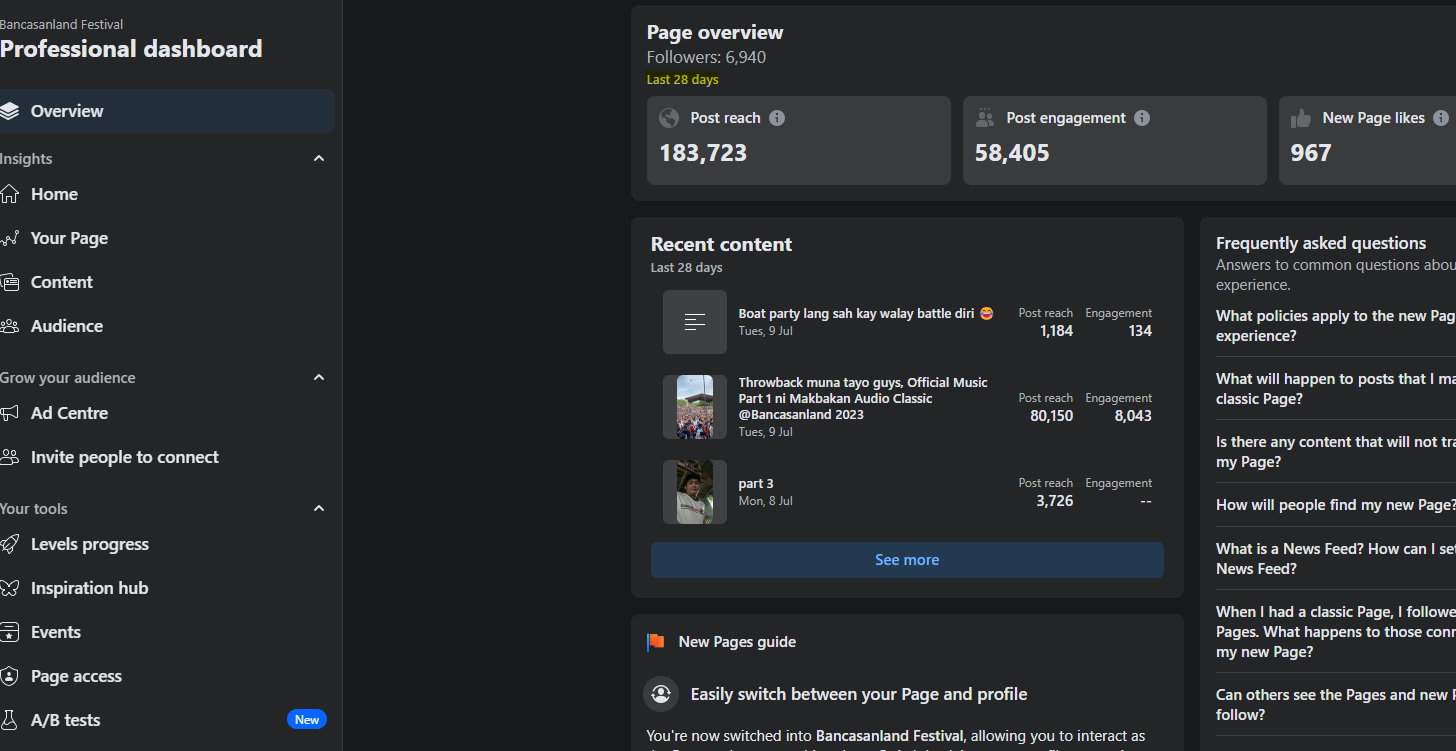Click the Levels progress rocket icon
Viewport: 1456px width, 751px height.
point(9,544)
